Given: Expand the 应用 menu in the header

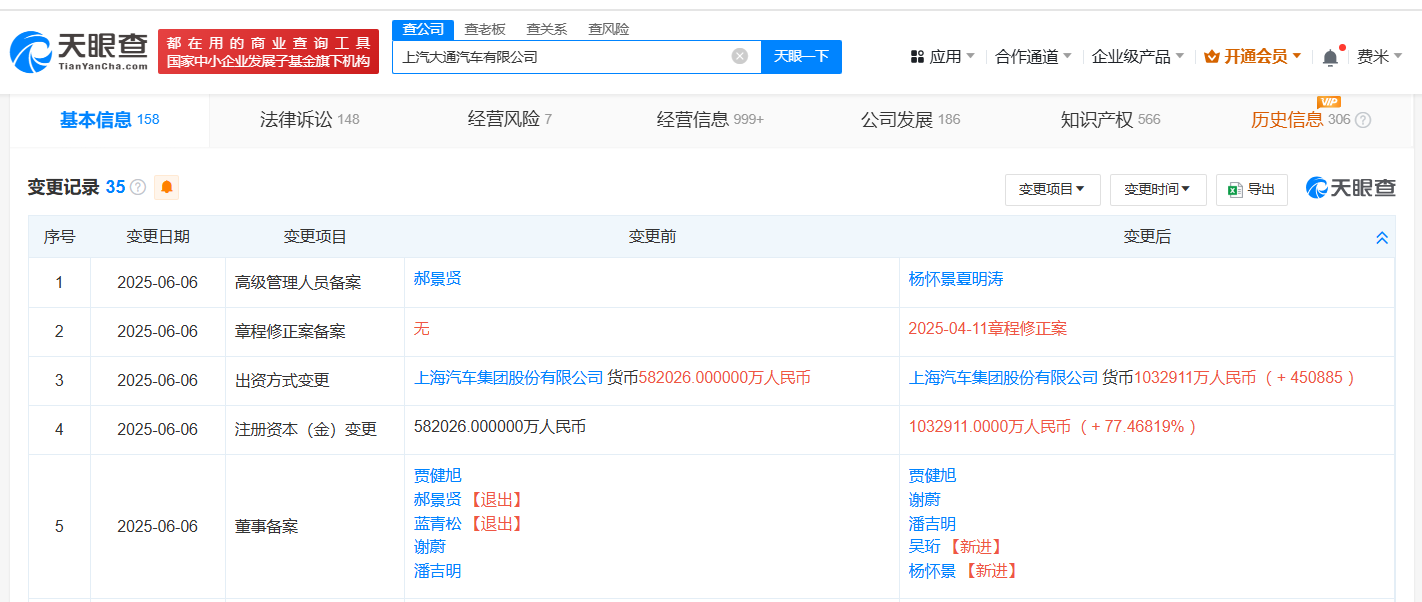Looking at the screenshot, I should (x=942, y=57).
